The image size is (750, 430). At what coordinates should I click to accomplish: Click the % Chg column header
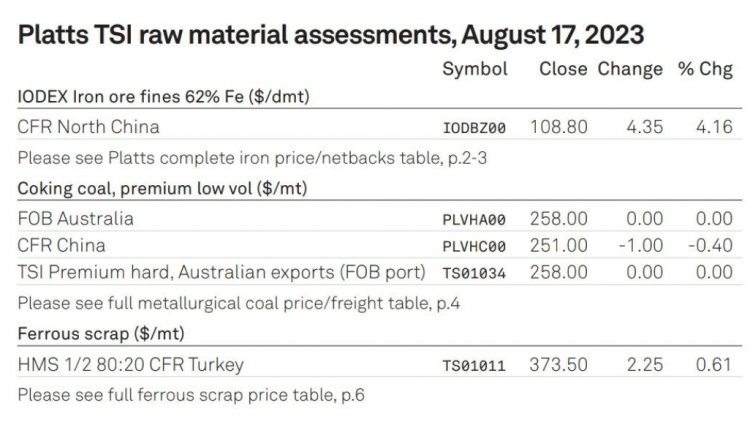coord(705,69)
